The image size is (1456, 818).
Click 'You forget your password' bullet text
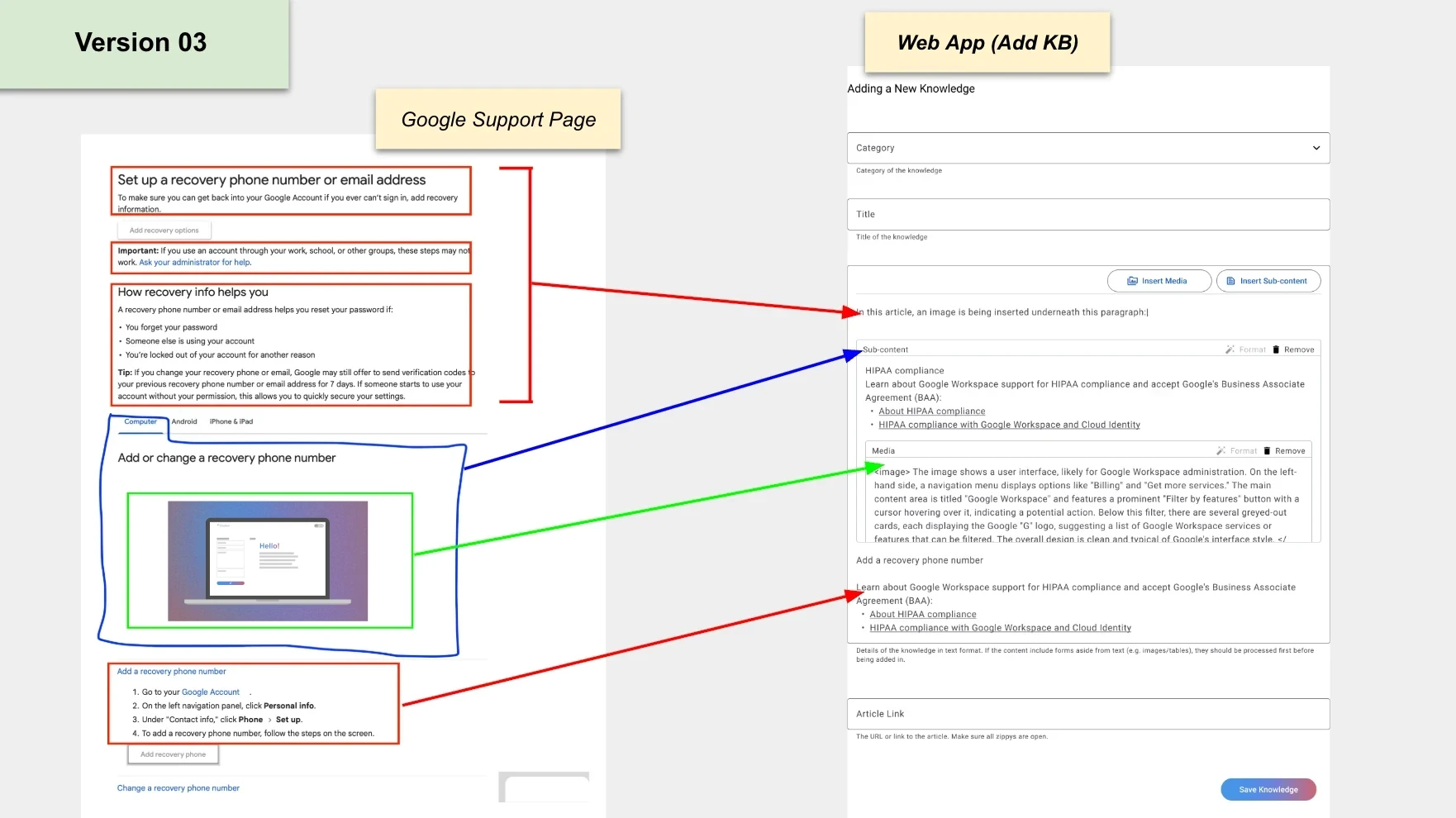pos(171,327)
